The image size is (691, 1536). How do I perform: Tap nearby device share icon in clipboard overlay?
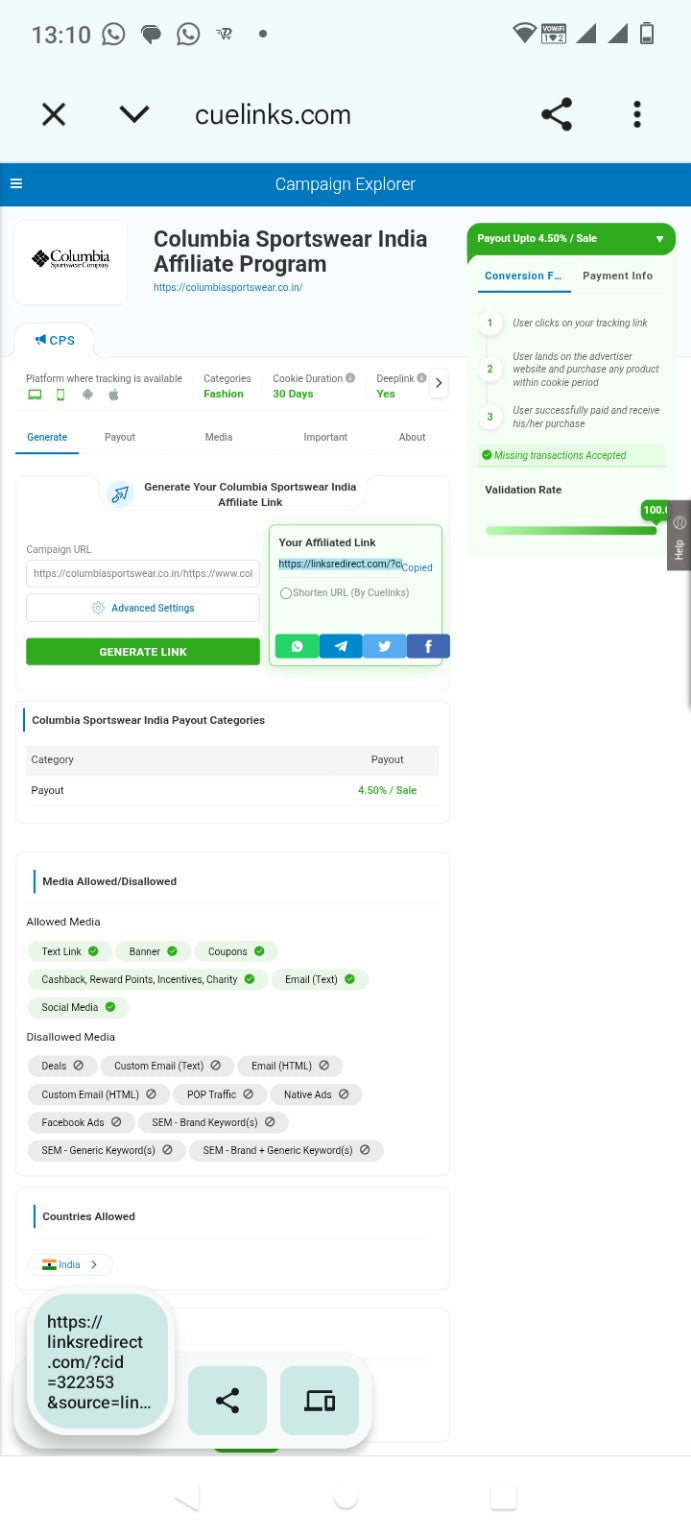[319, 1401]
